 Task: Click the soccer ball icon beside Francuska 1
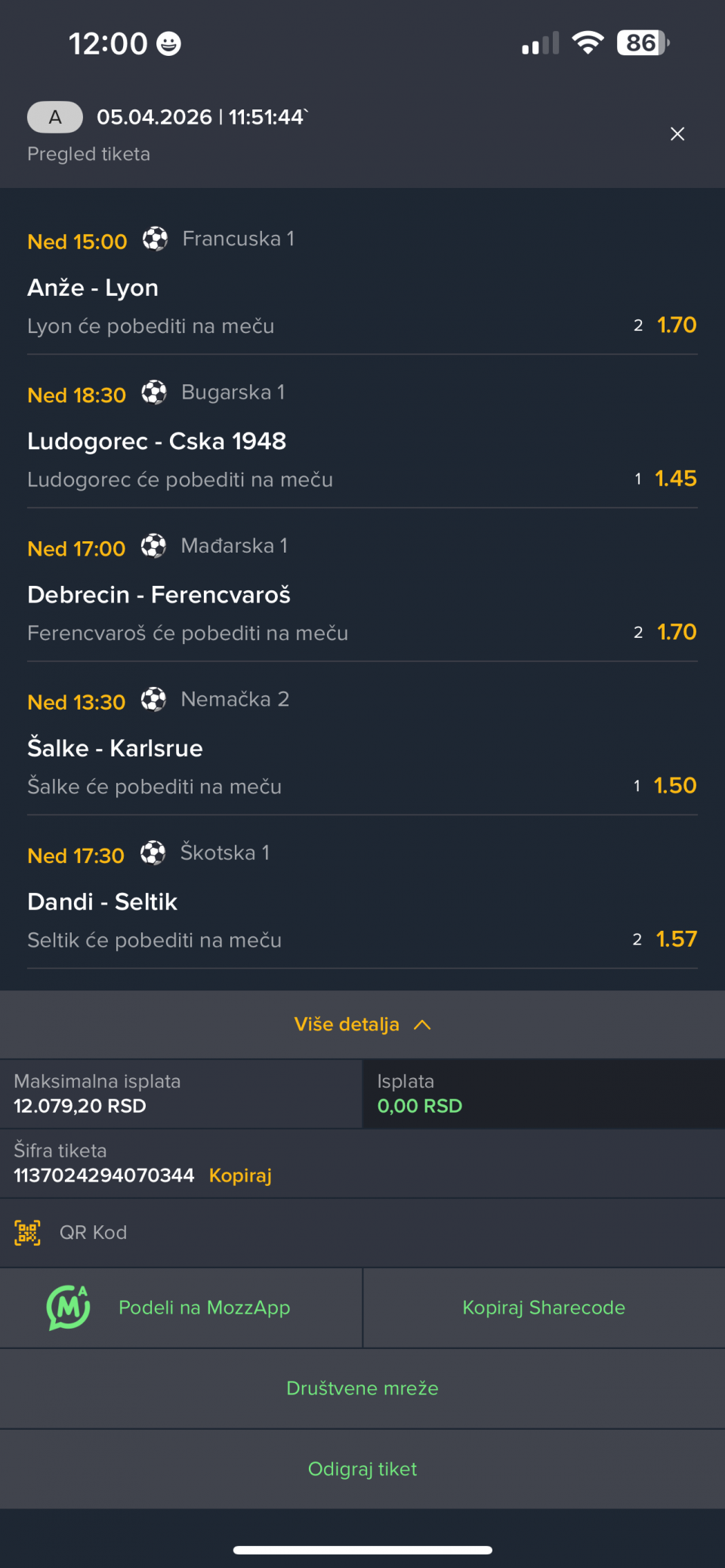155,239
